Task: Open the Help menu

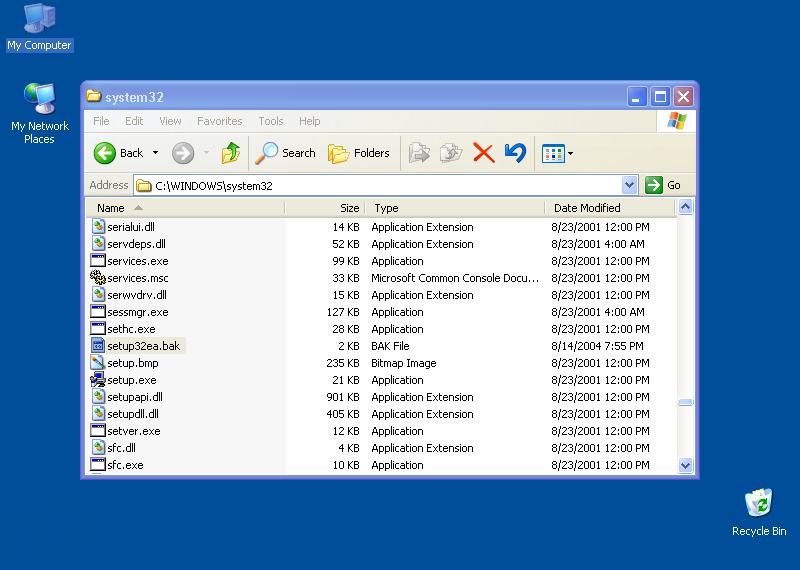Action: (309, 121)
